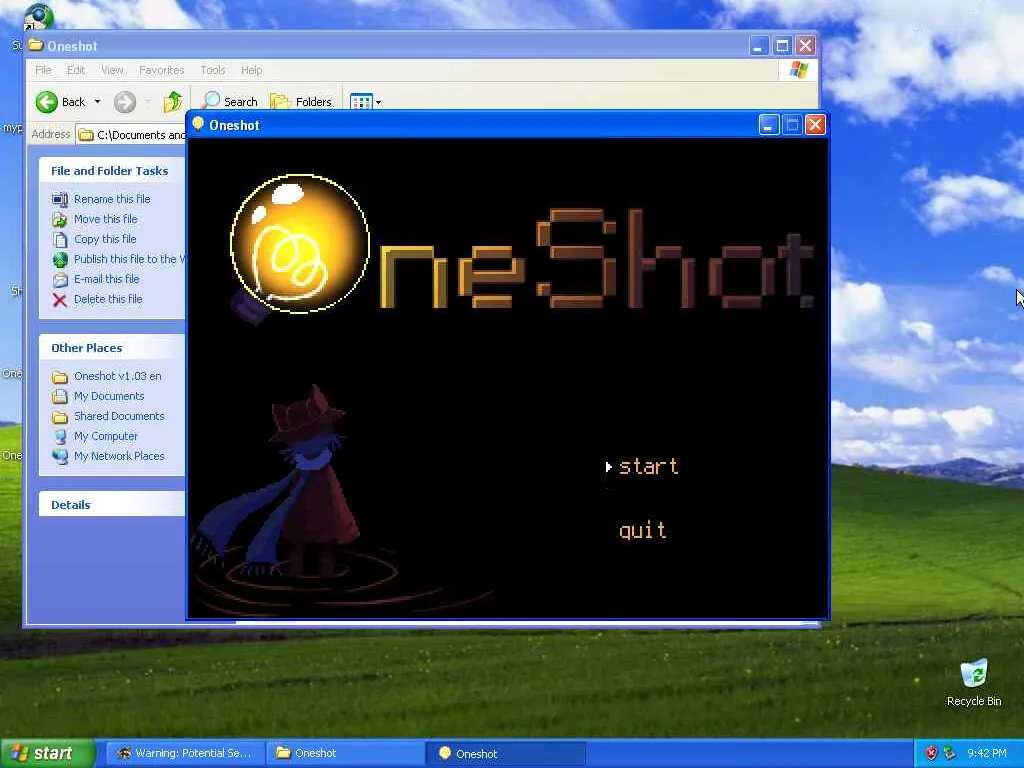Click the Windows flag logo in Explorer
The width and height of the screenshot is (1024, 768).
point(798,70)
